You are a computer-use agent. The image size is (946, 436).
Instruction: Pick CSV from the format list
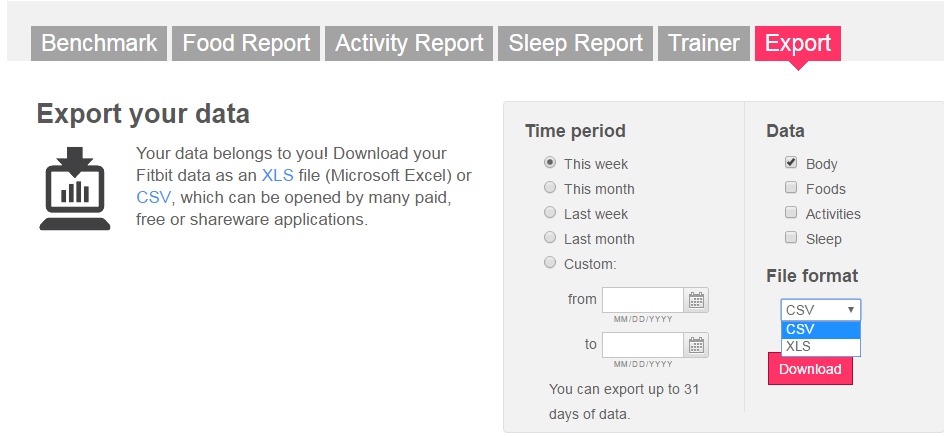821,329
